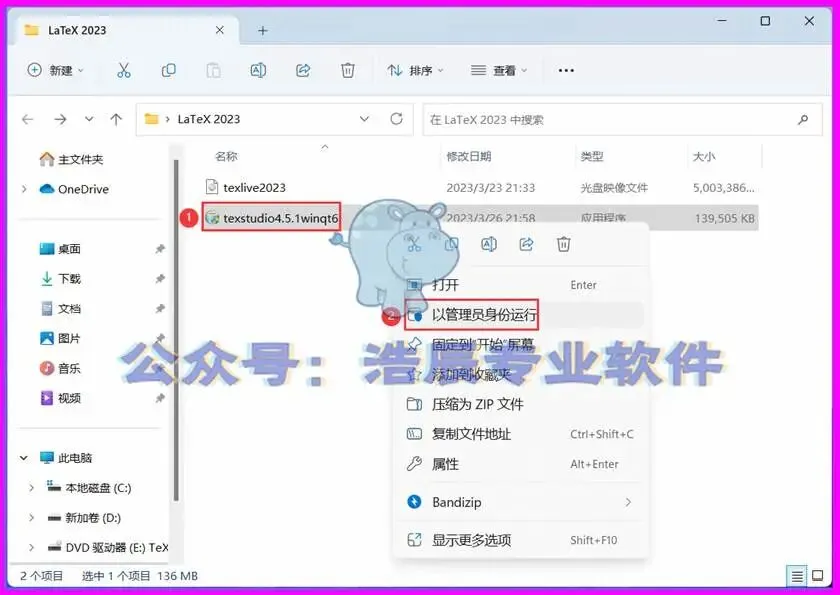Click the Rename icon in the toolbar
Viewport: 840px width, 595px height.
pos(258,70)
